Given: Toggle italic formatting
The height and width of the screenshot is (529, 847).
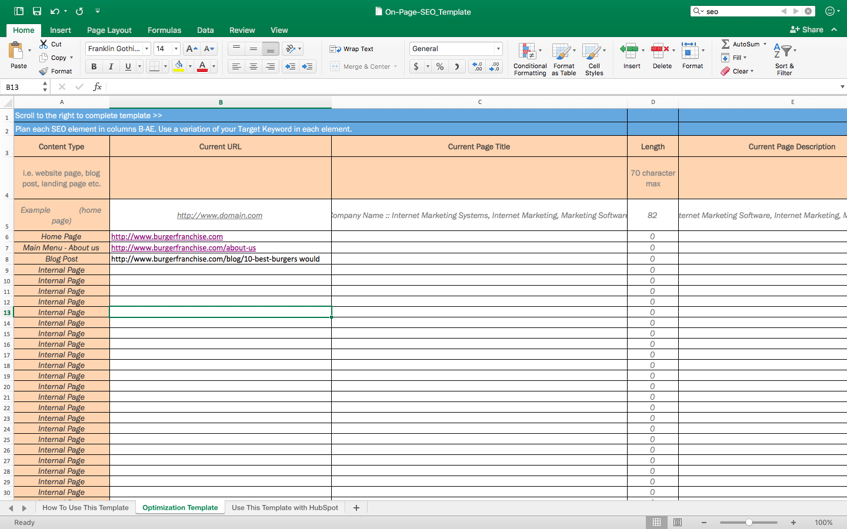Looking at the screenshot, I should pos(111,67).
